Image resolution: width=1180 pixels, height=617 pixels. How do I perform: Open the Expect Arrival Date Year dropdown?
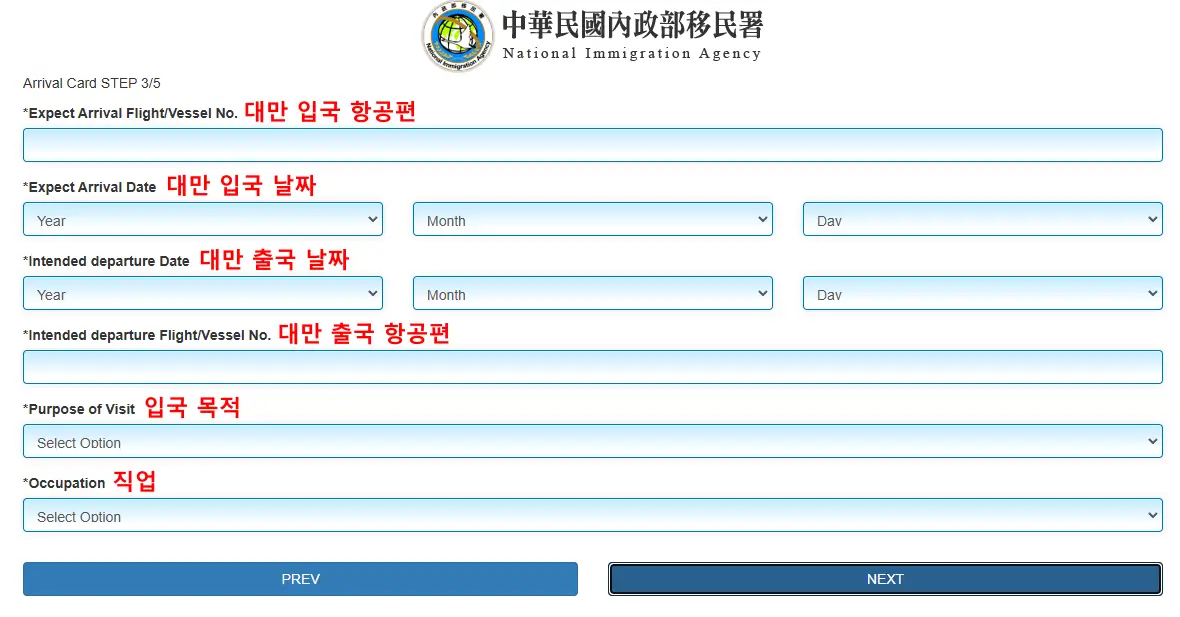coord(202,219)
